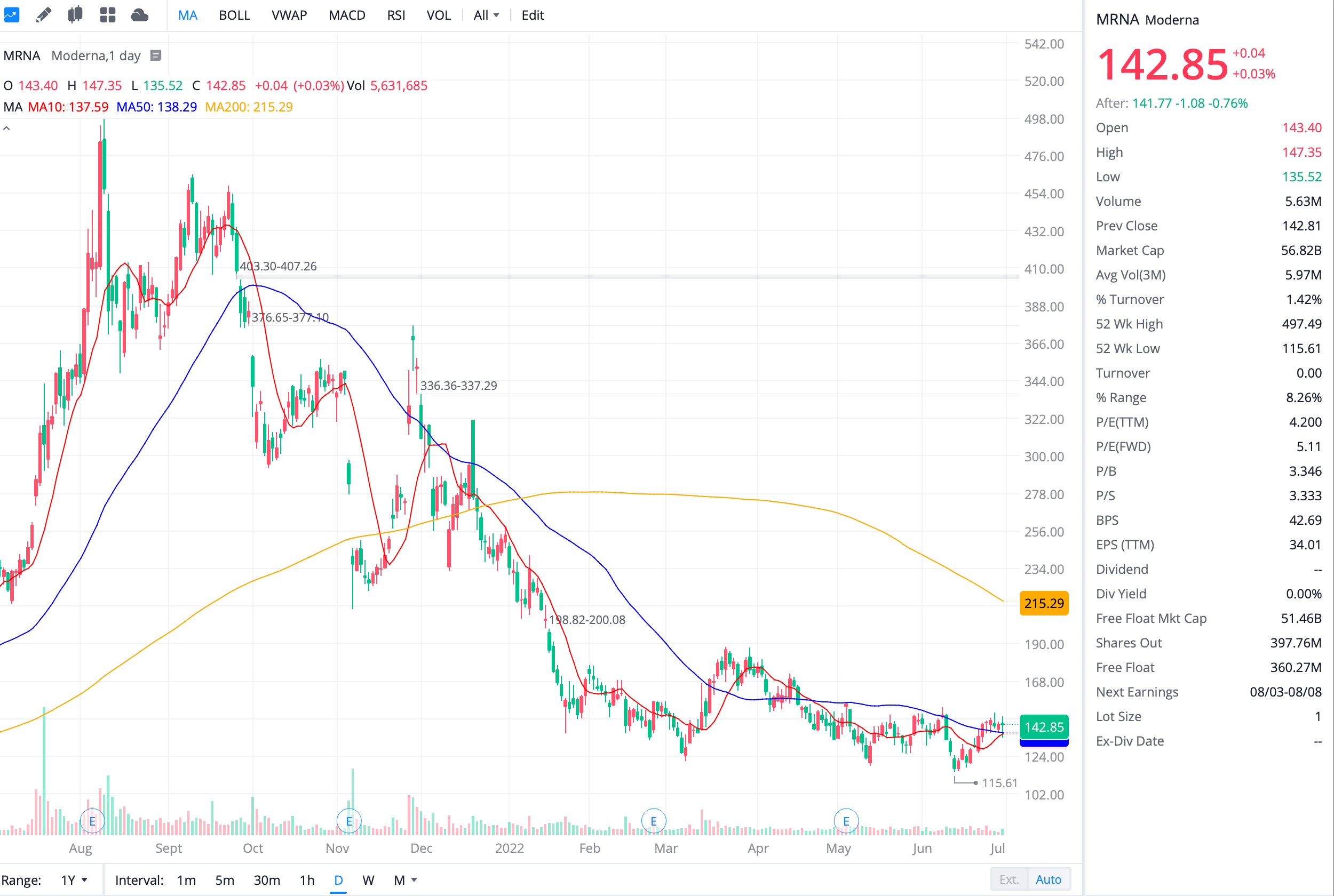1334x896 pixels.
Task: Click the blue line chart icon
Action: (11, 15)
